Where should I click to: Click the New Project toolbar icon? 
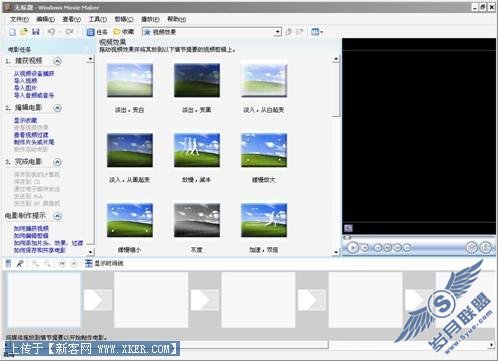(x=12, y=32)
